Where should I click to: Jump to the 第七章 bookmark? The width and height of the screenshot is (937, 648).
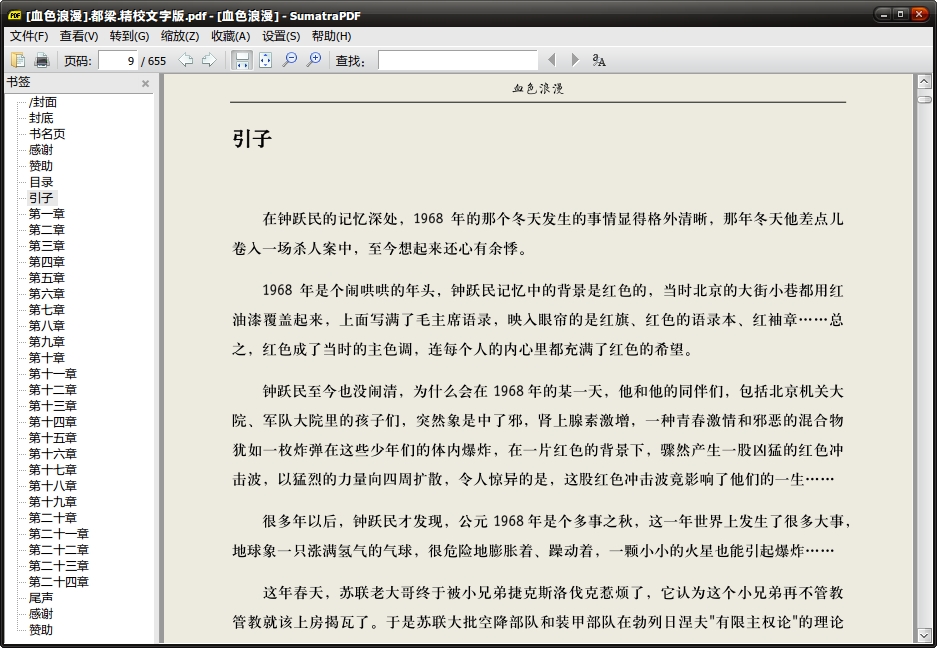47,310
